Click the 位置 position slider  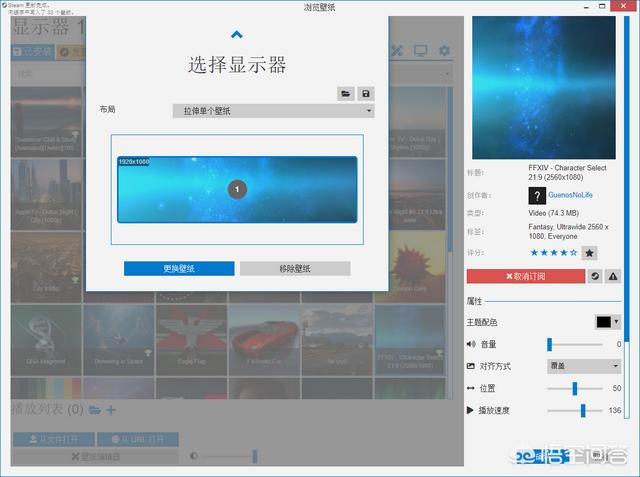pyautogui.click(x=575, y=388)
